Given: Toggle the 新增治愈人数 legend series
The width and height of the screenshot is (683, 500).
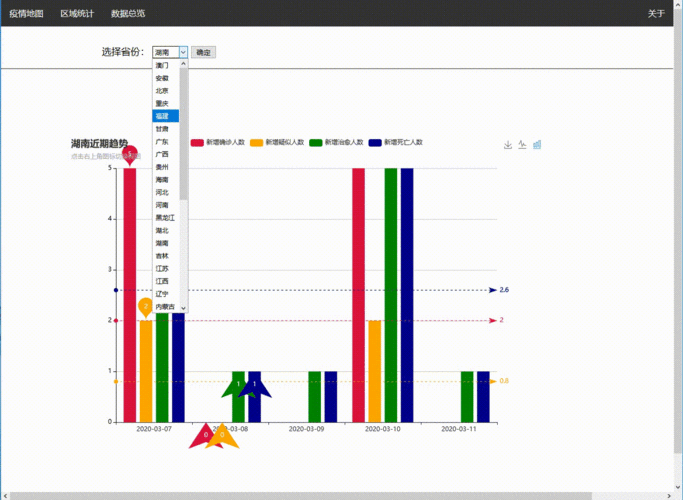Looking at the screenshot, I should coord(336,142).
